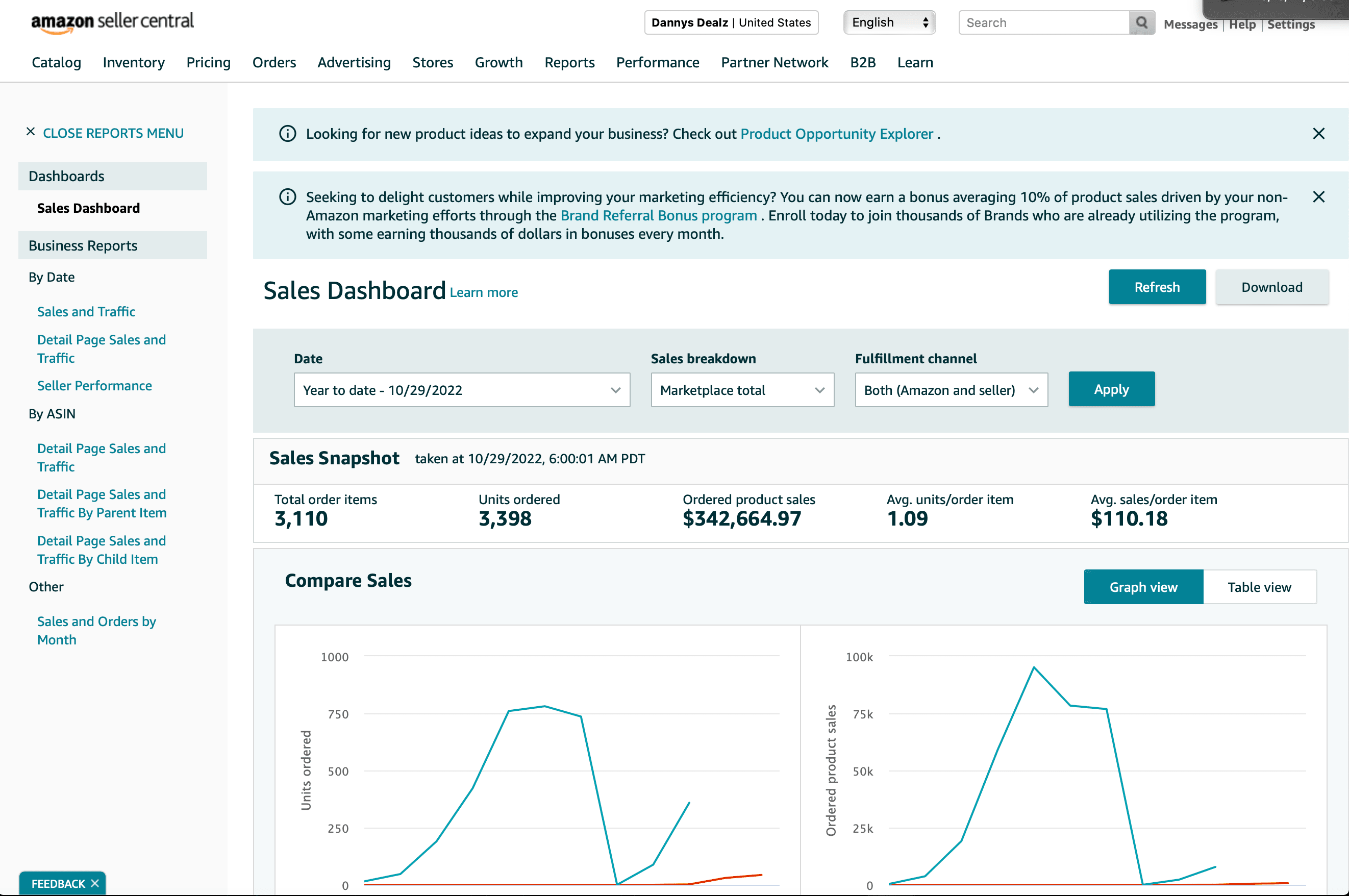Change language in English selector
This screenshot has width=1349, height=896.
[889, 23]
